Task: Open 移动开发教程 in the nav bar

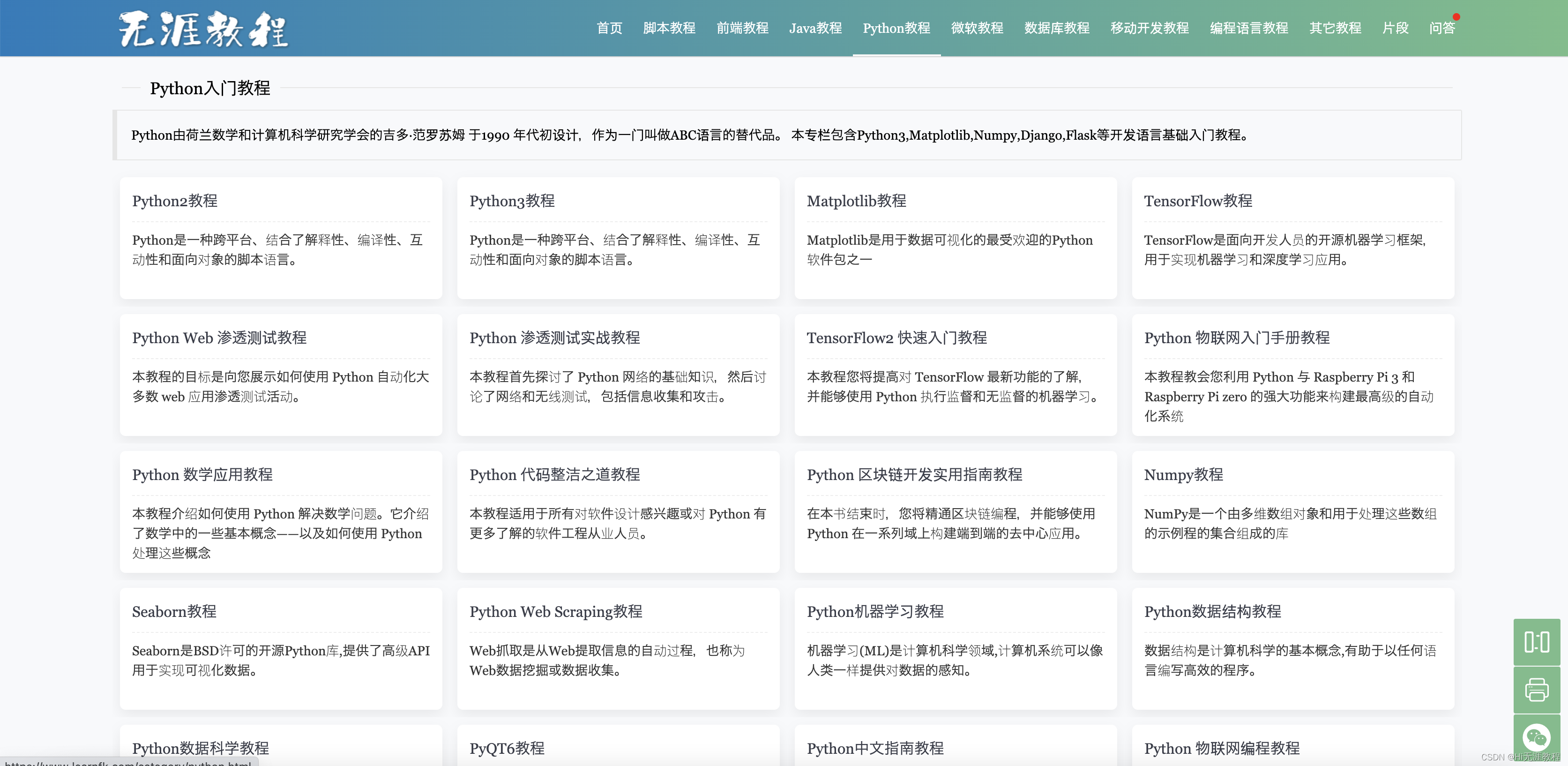Action: (1149, 28)
